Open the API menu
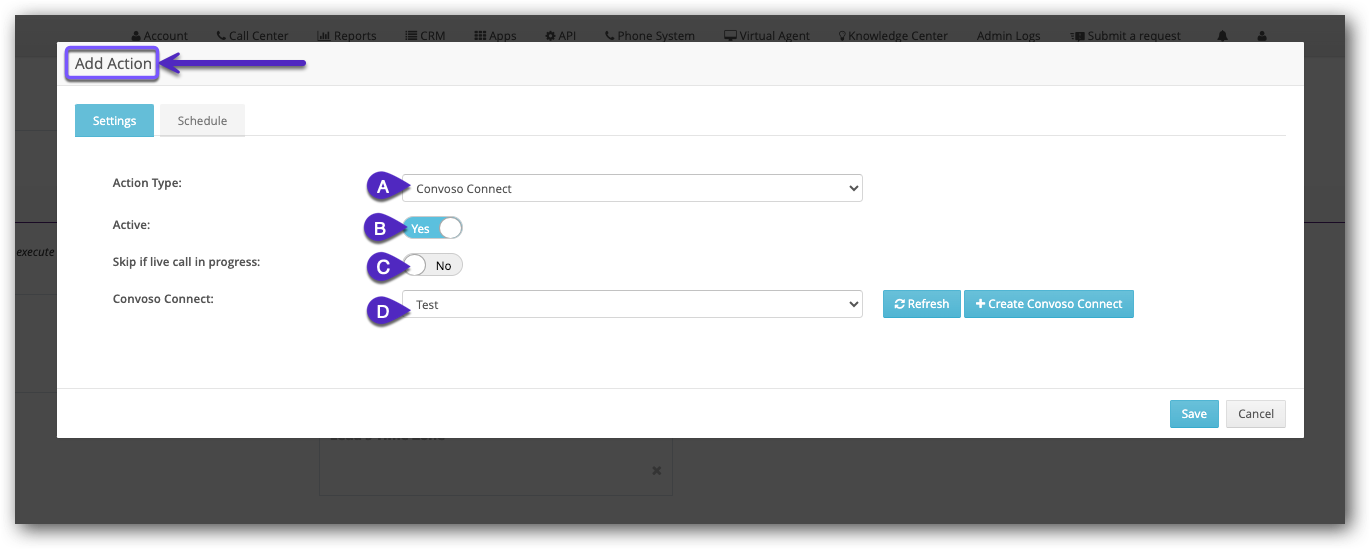The width and height of the screenshot is (1370, 549). pyautogui.click(x=560, y=36)
